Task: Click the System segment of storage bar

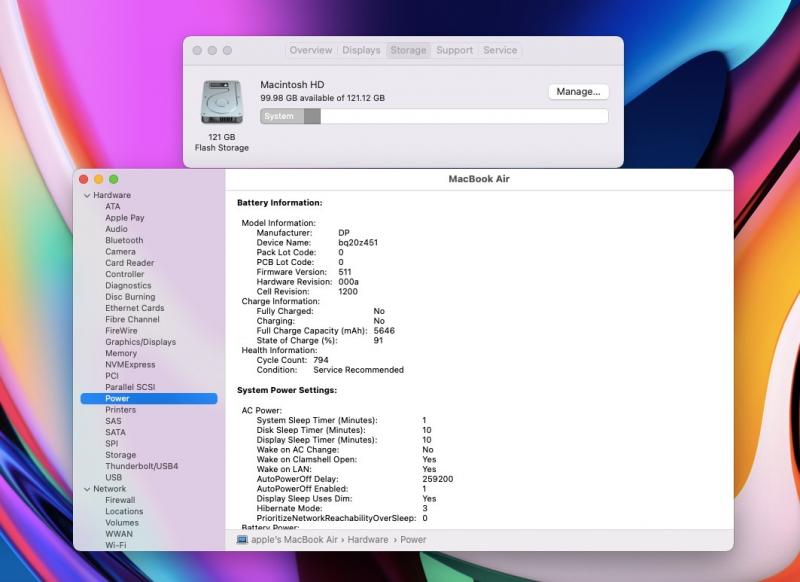Action: tap(282, 116)
